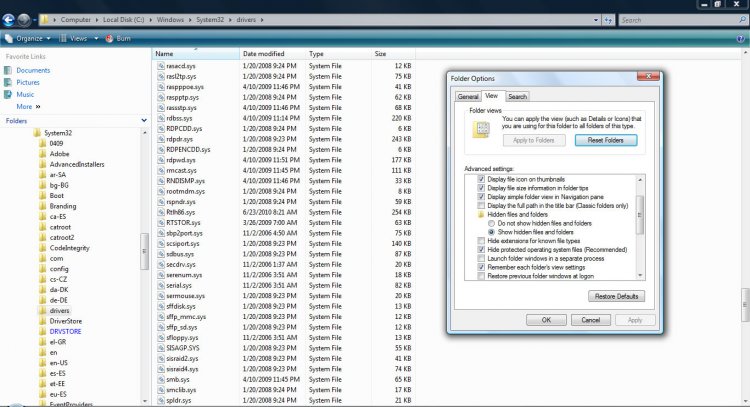Click the search magnifier icon
This screenshot has width=750, height=407.
pos(742,20)
